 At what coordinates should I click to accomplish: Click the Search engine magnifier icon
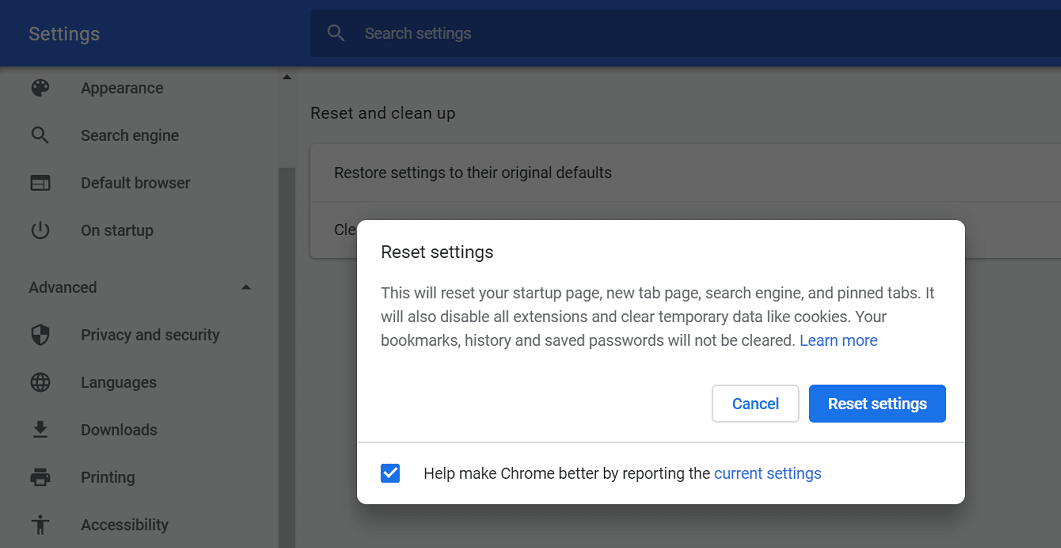40,135
